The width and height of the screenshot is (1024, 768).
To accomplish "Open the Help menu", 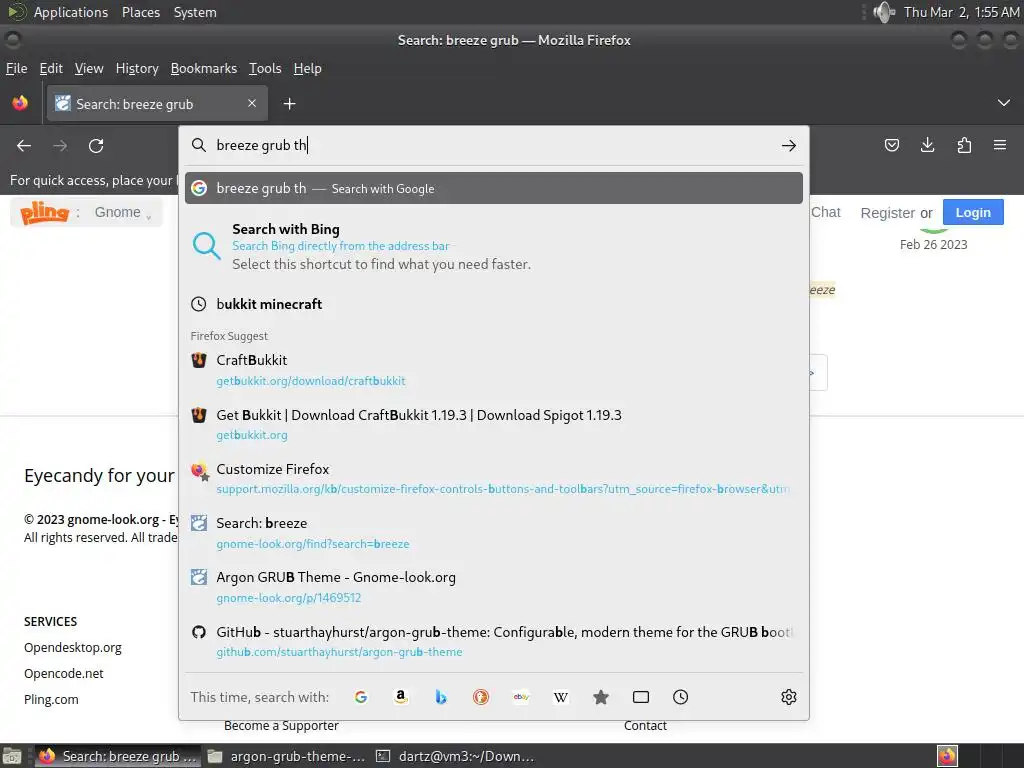I will click(308, 69).
